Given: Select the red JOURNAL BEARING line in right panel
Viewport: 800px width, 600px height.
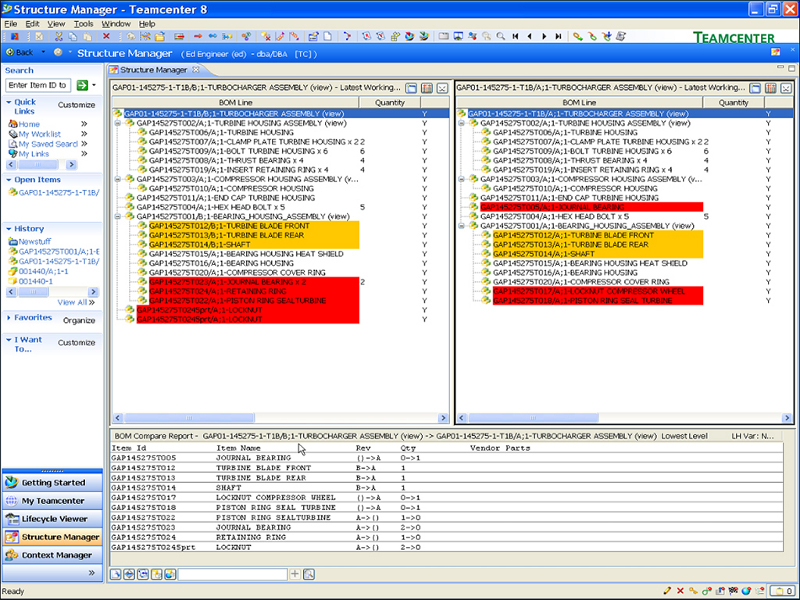Looking at the screenshot, I should 592,207.
